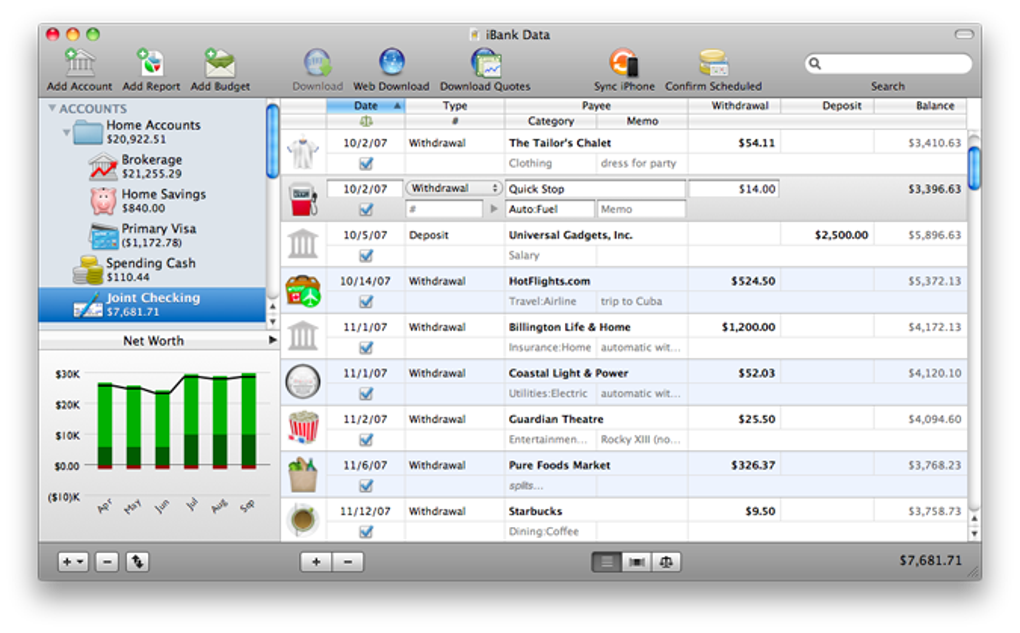
Task: Click the accounts sidebar scrollbar thumb
Action: [273, 140]
